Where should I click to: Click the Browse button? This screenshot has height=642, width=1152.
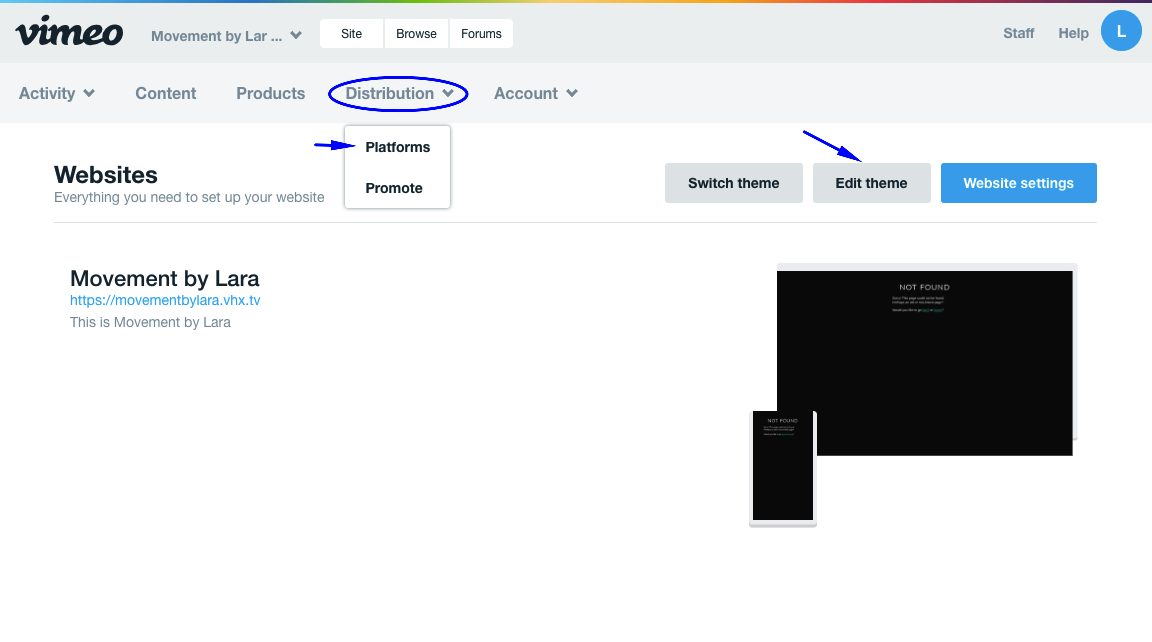tap(416, 34)
